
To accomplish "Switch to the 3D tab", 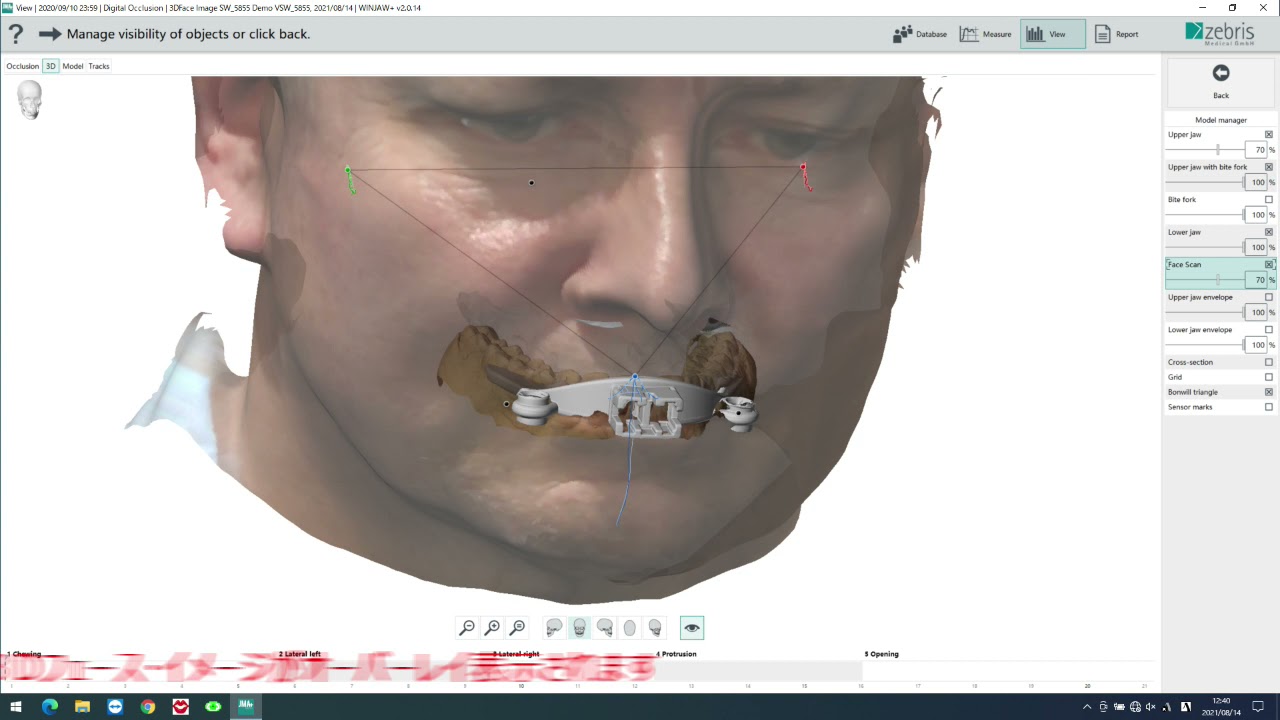I will click(x=50, y=66).
